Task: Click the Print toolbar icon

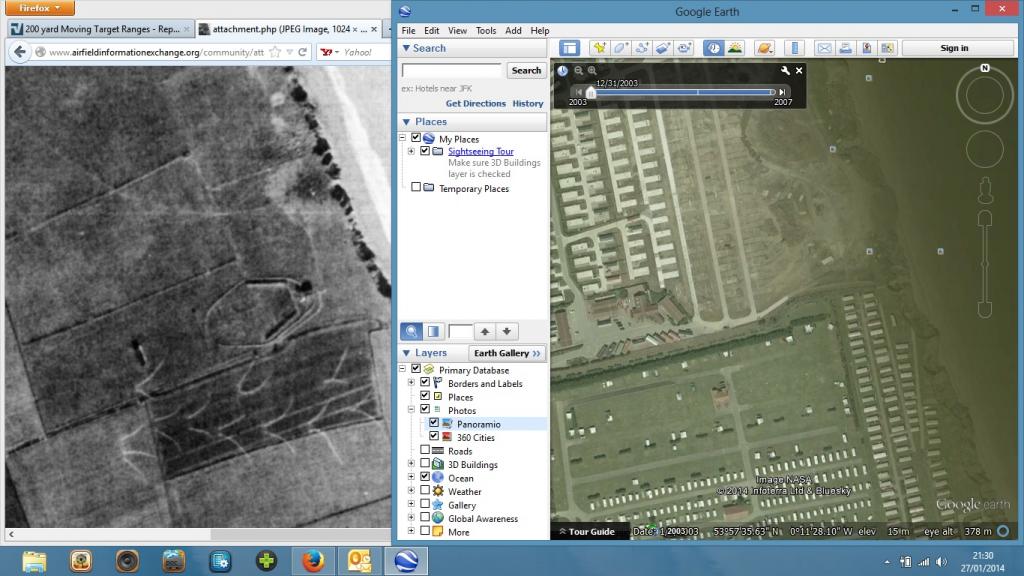Action: [x=846, y=48]
